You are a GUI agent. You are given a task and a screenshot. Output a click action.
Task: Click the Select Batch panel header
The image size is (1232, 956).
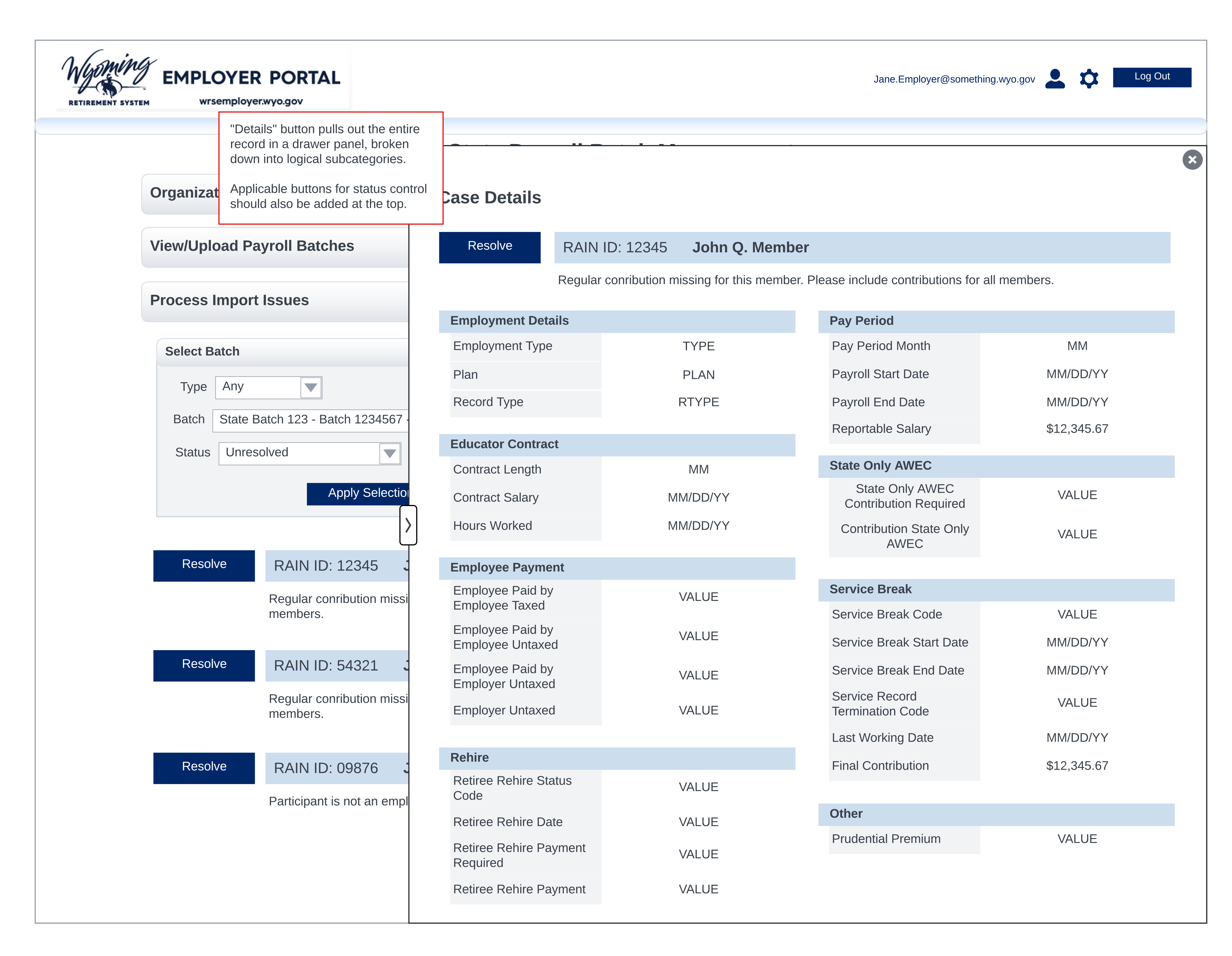click(283, 352)
